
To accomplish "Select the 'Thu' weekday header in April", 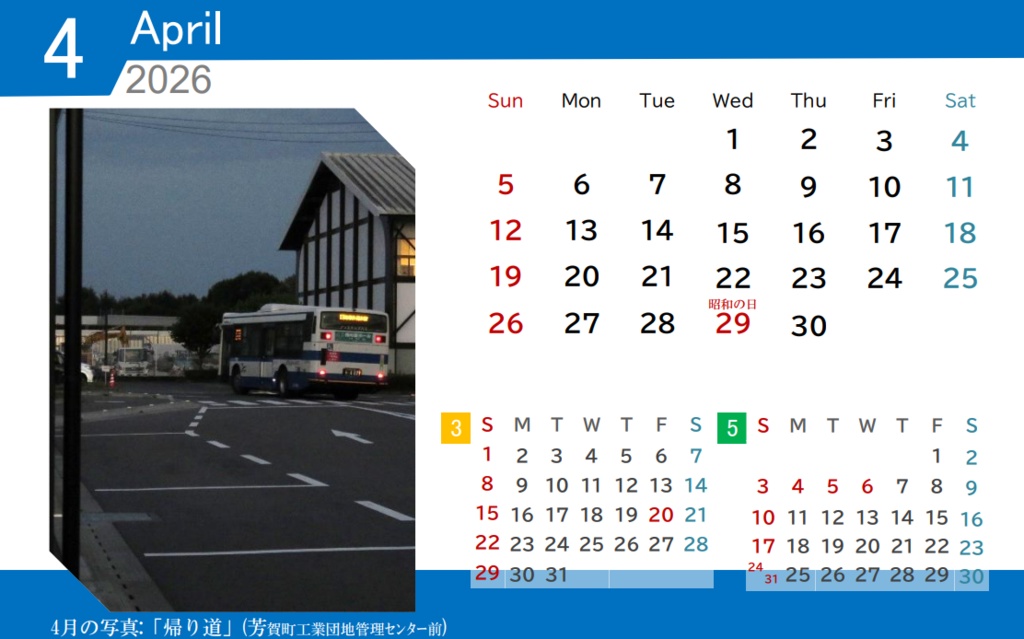I will click(x=808, y=101).
